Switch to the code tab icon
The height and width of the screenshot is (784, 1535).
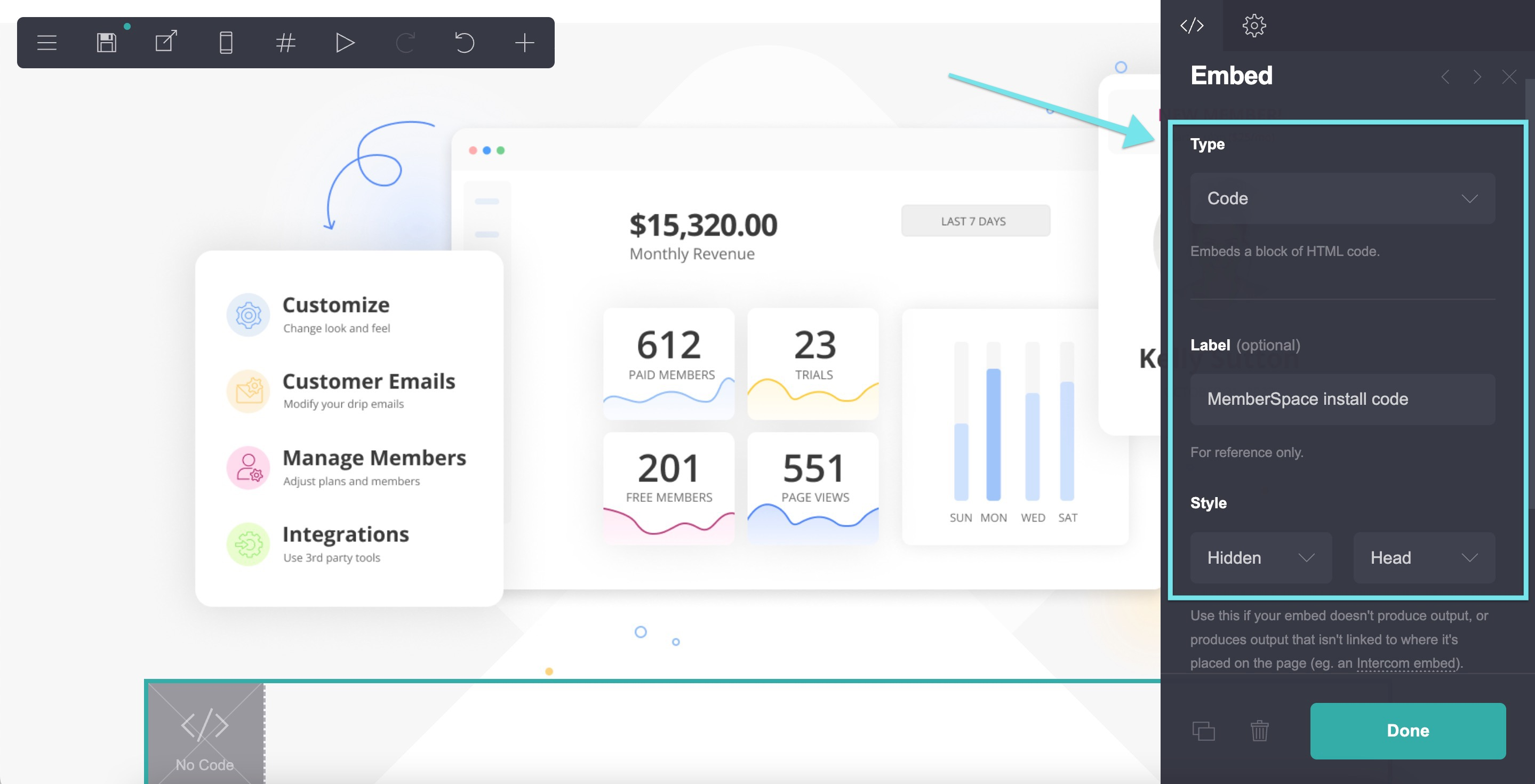1192,26
